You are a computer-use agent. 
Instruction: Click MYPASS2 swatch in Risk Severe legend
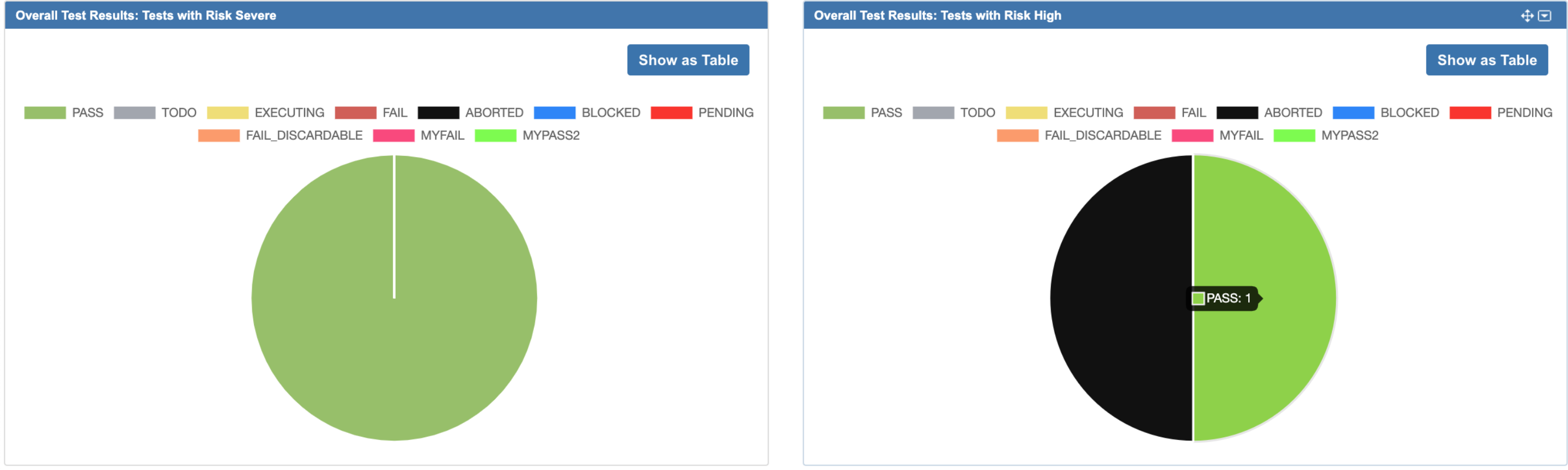pyautogui.click(x=495, y=135)
